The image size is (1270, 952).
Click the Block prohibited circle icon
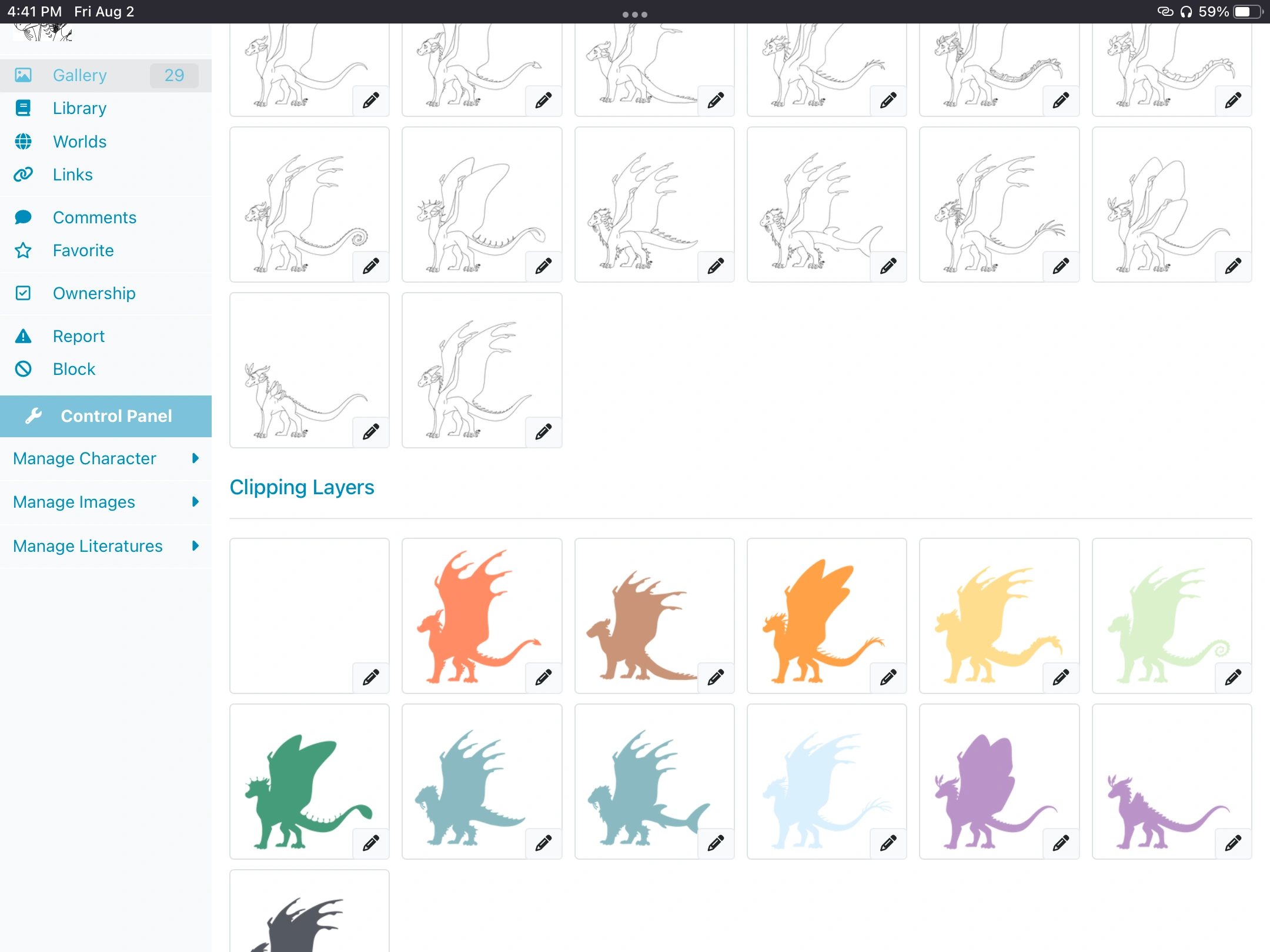coord(23,369)
